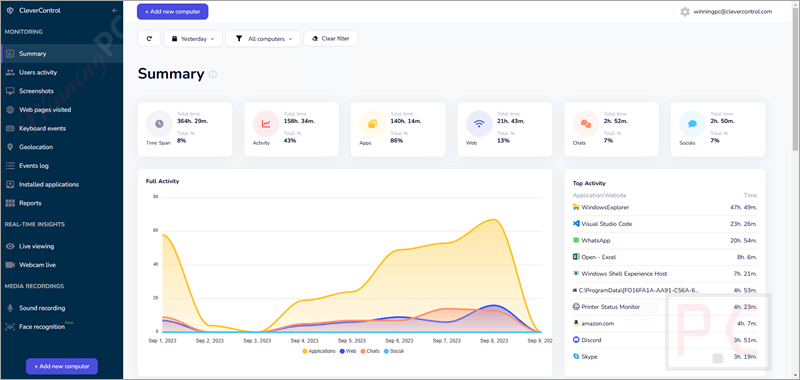
Task: Click the Sound recording microphone icon
Action: pyautogui.click(x=10, y=308)
